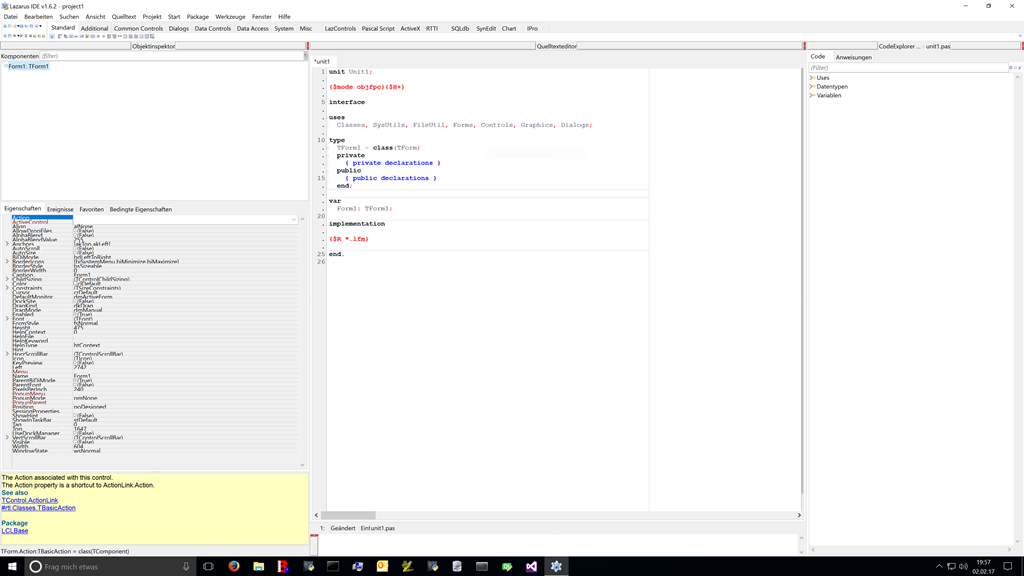The width and height of the screenshot is (1024, 576).
Task: Click the Cortana microphone icon
Action: click(186, 566)
